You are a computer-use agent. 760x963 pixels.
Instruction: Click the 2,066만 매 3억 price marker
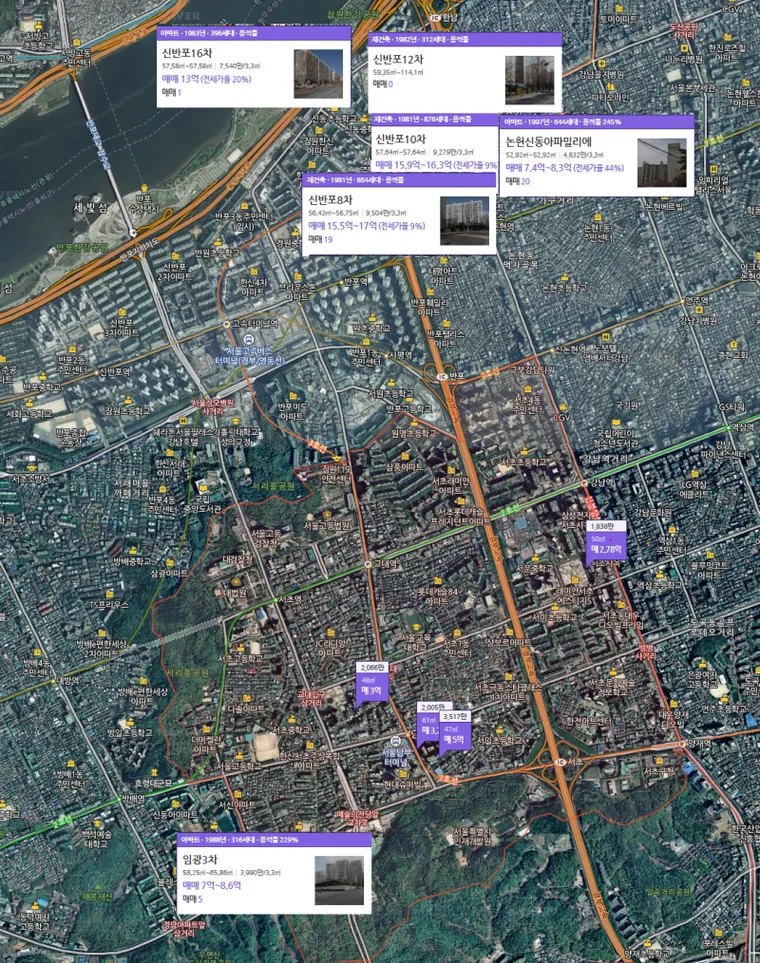372,684
